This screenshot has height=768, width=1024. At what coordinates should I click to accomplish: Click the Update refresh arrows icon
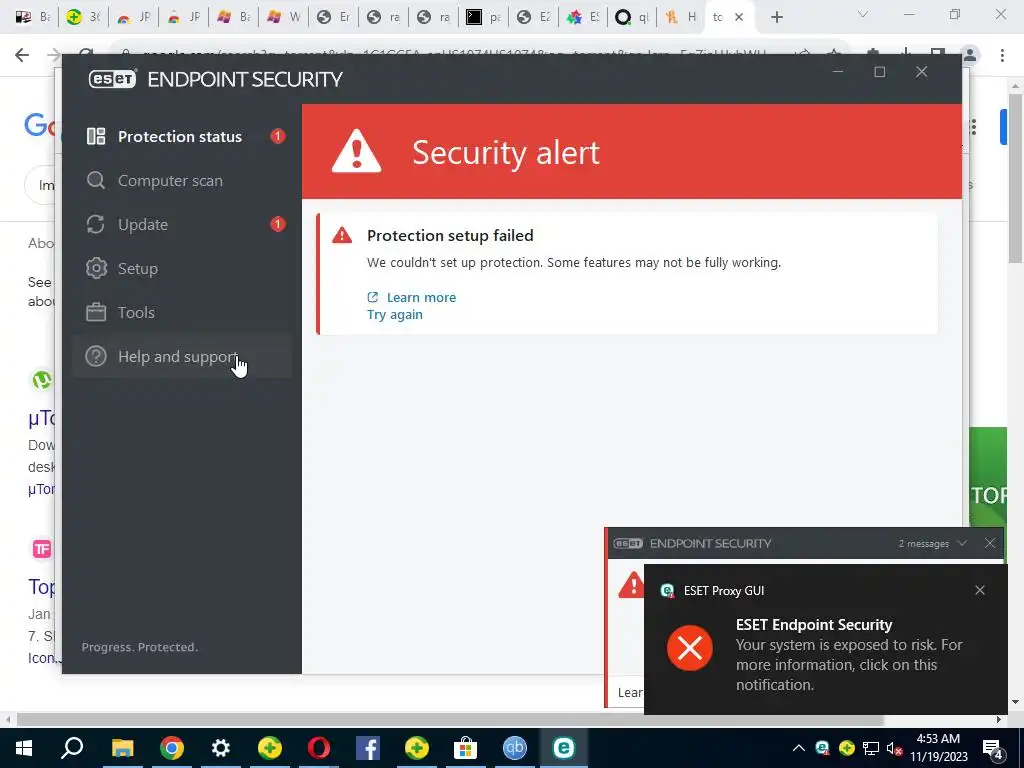tap(96, 225)
